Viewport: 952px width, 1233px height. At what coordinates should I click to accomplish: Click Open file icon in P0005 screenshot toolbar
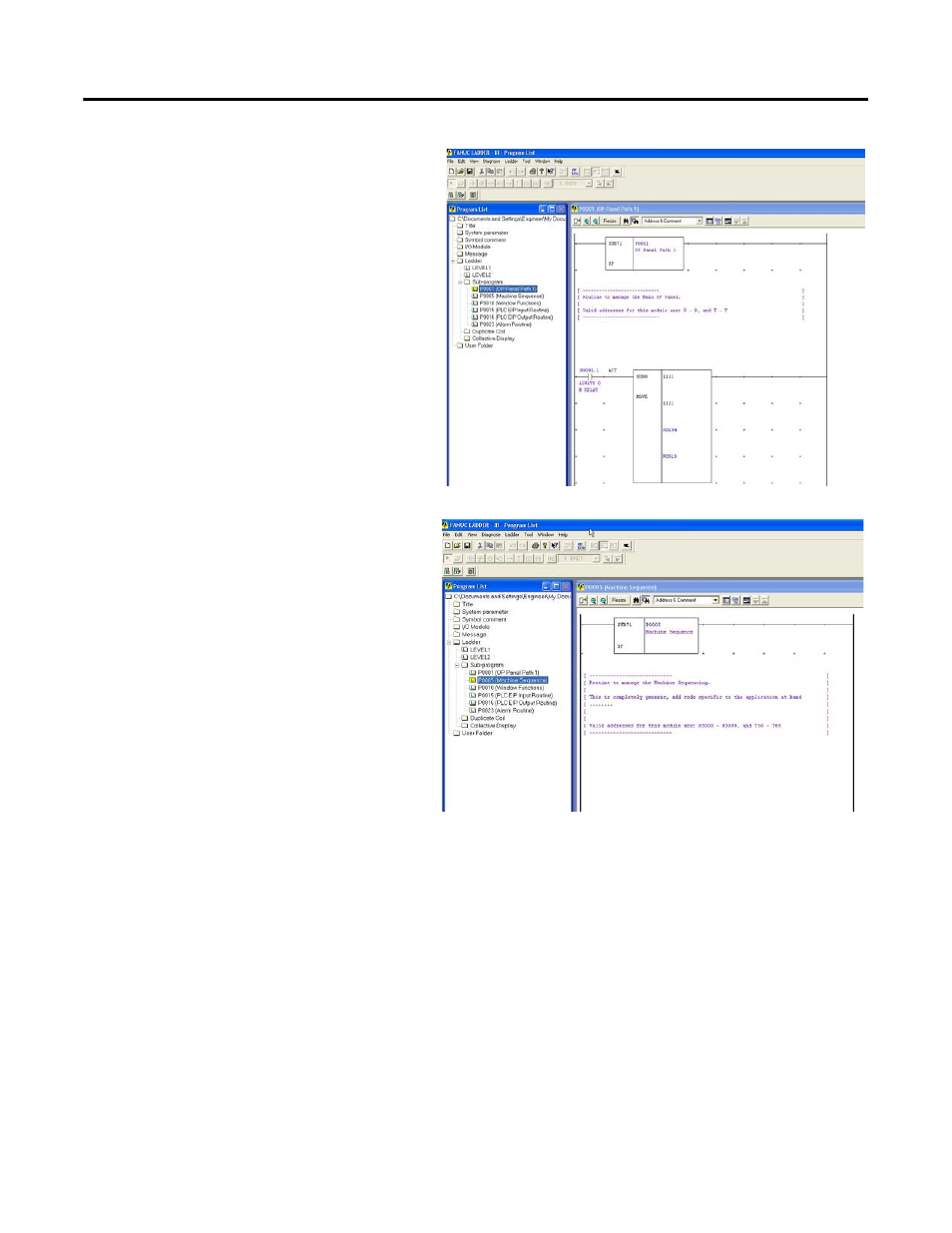tap(457, 546)
